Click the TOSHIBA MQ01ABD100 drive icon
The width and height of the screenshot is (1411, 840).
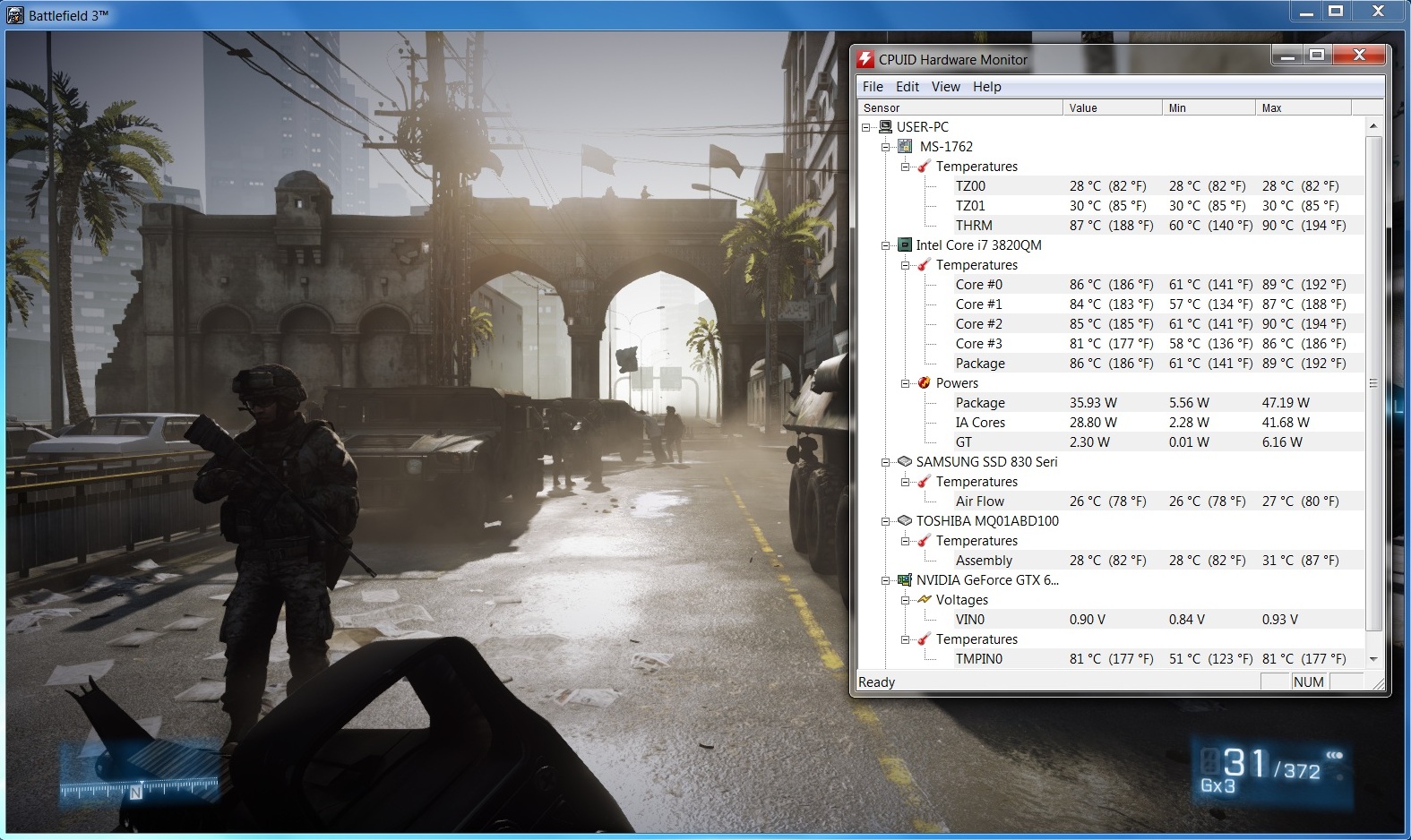(x=905, y=521)
